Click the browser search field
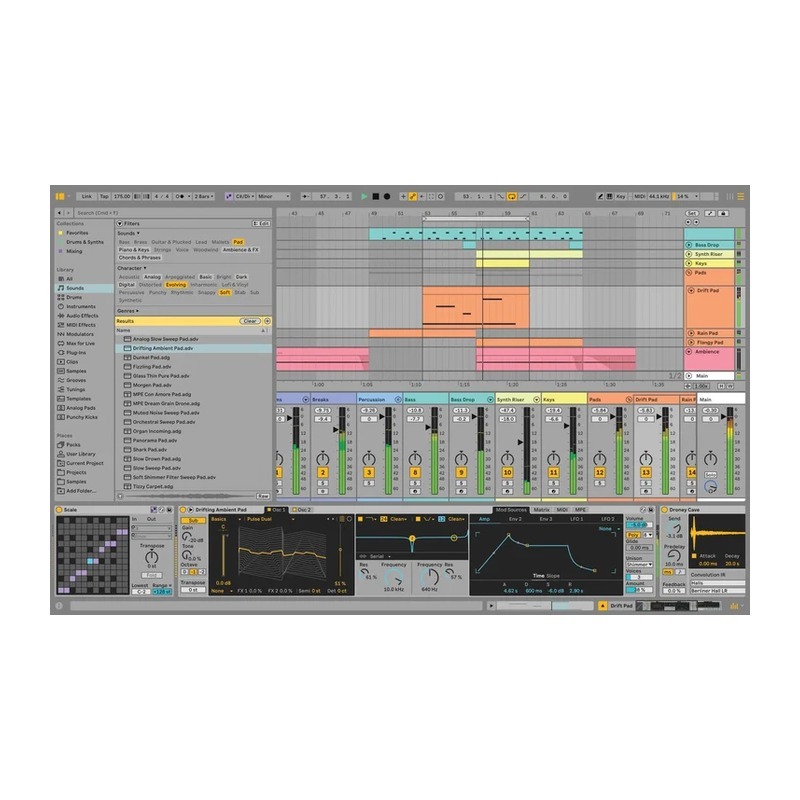 [172, 213]
